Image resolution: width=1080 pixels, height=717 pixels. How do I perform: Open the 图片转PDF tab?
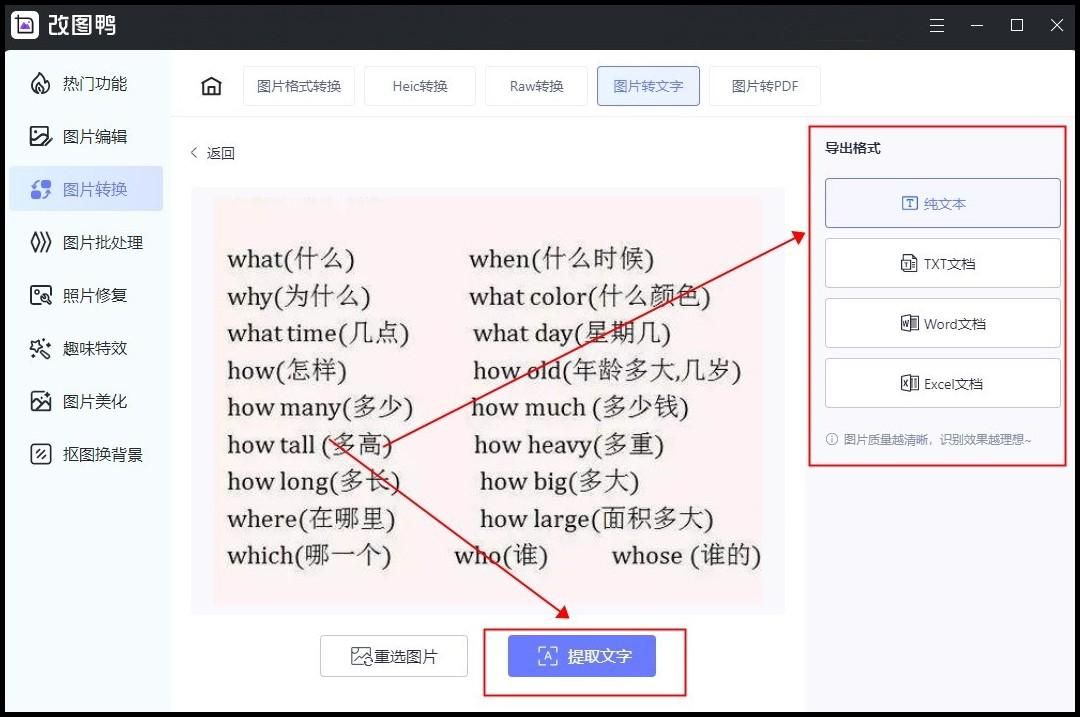coord(765,86)
